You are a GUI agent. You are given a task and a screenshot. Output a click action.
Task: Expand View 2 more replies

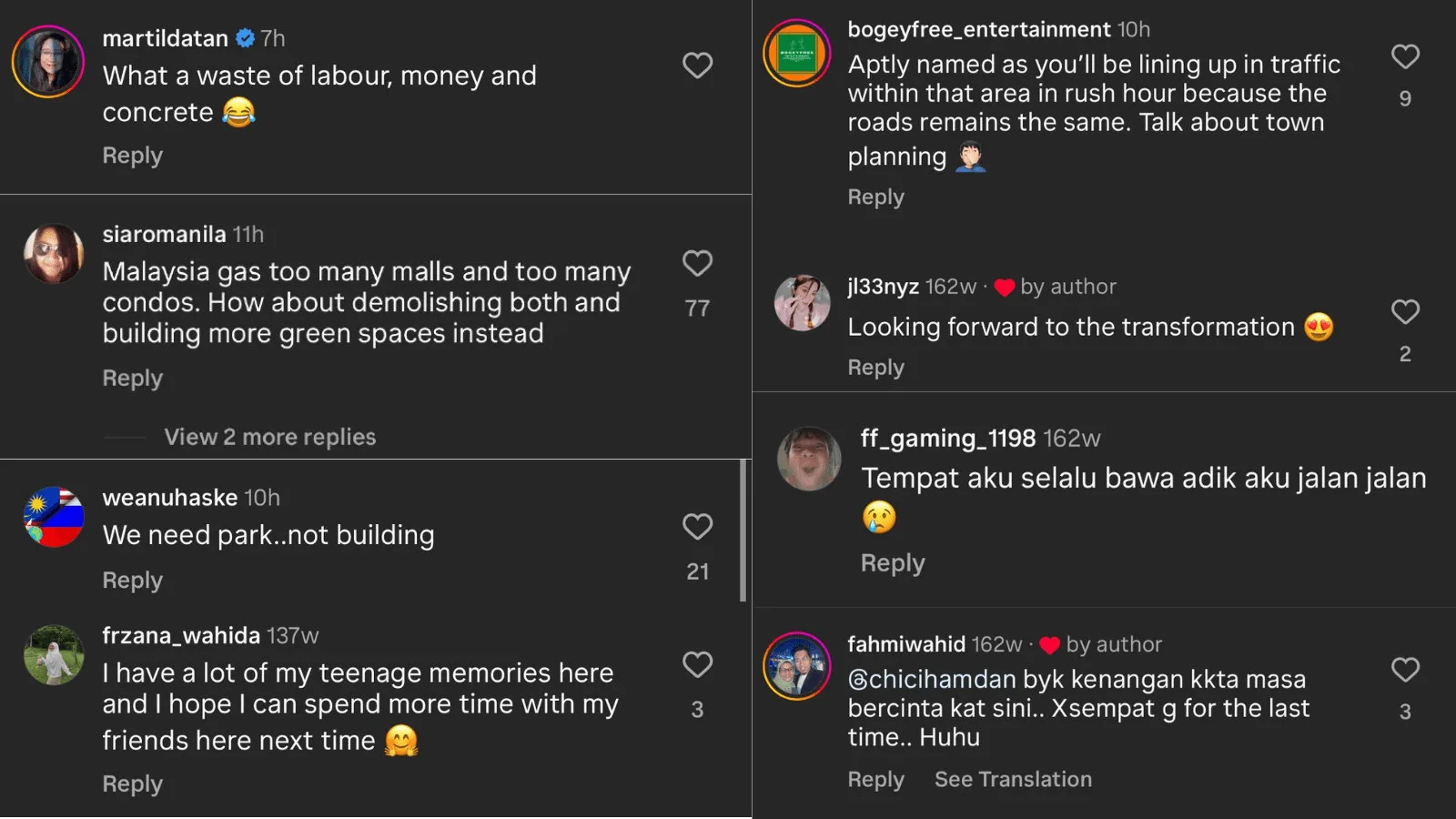tap(269, 437)
